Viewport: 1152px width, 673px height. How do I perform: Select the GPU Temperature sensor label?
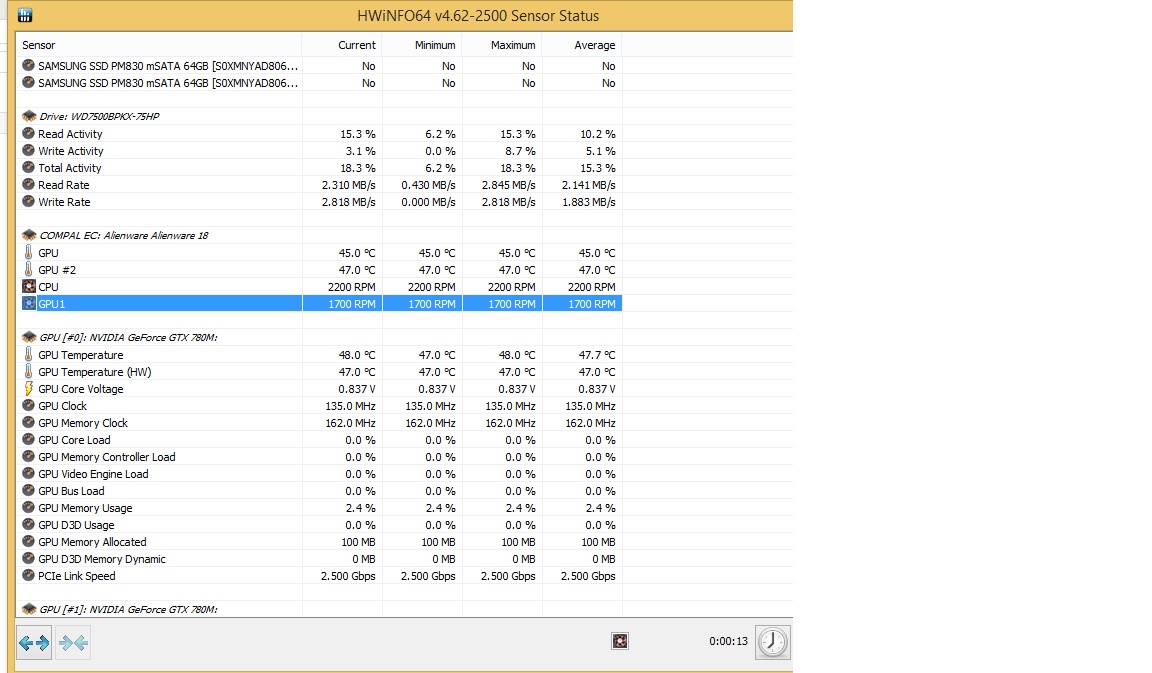[x=81, y=355]
